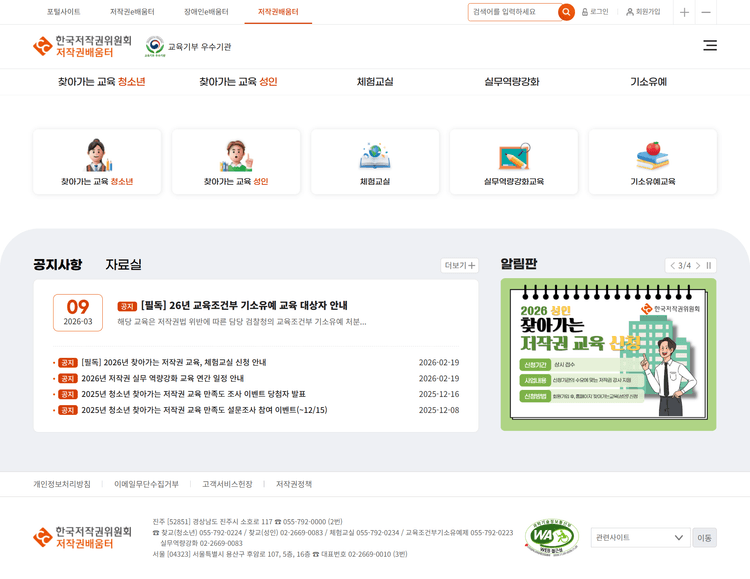750x579 pixels.
Task: Pause the 알림판 slideshow
Action: 709,266
